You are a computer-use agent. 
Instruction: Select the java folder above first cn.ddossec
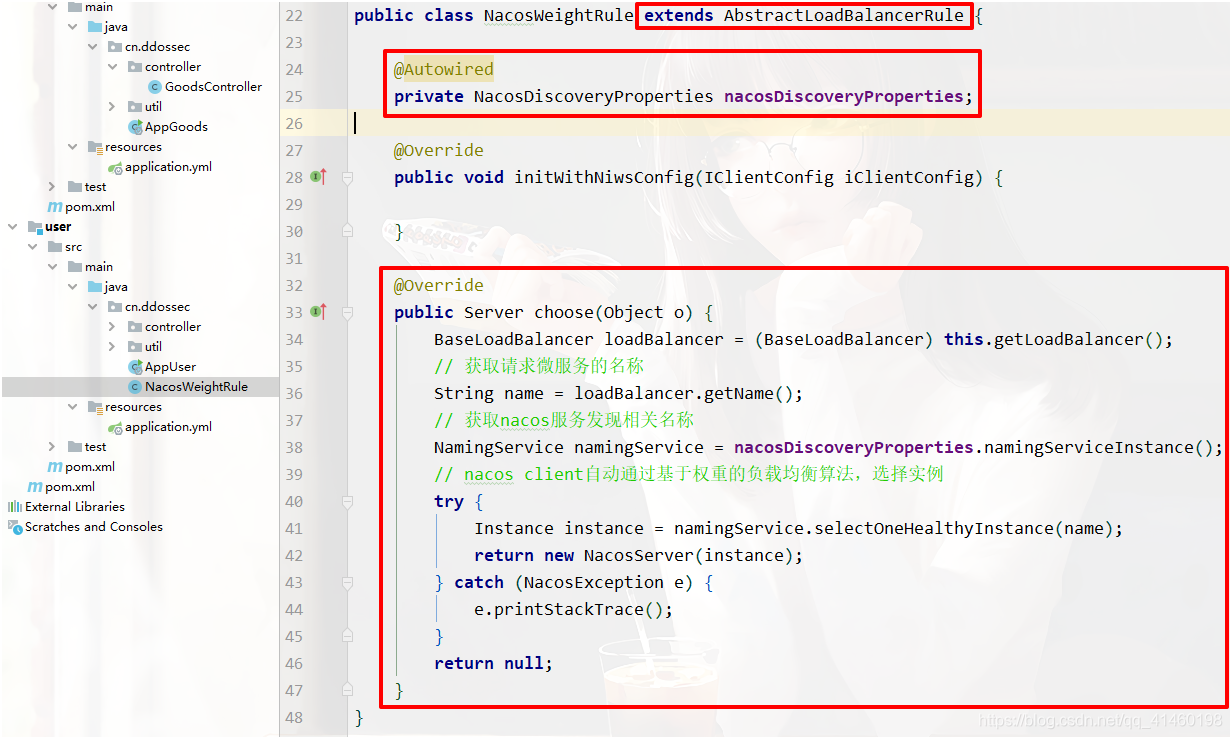[116, 27]
